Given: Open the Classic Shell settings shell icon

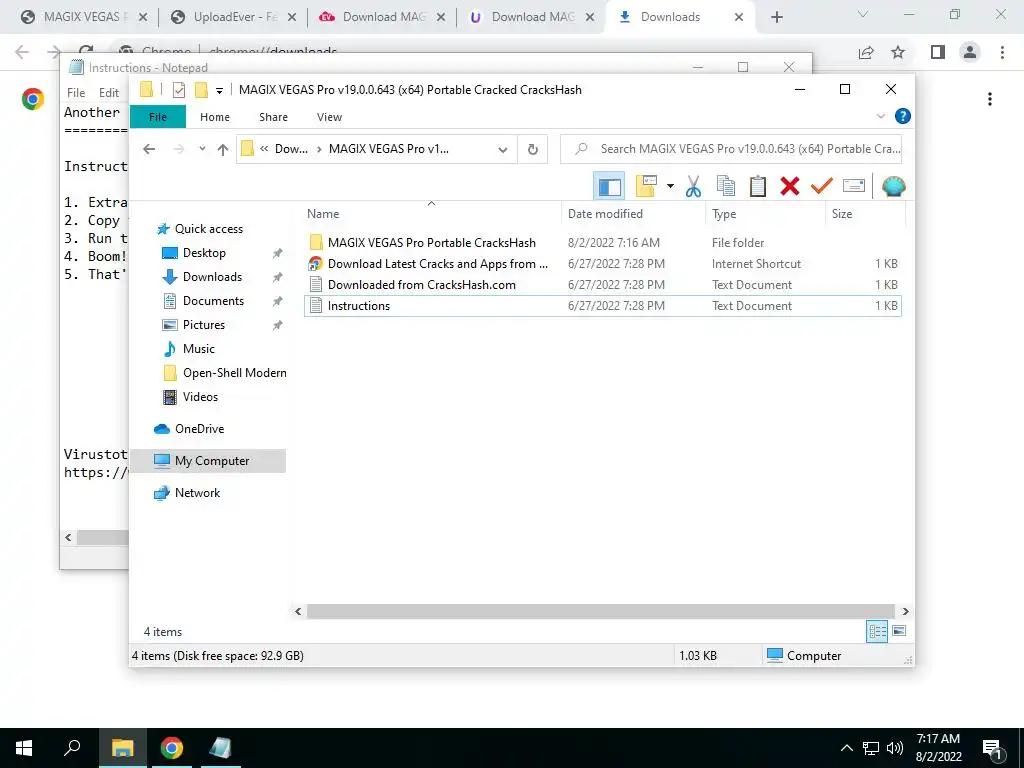Looking at the screenshot, I should pyautogui.click(x=893, y=187).
